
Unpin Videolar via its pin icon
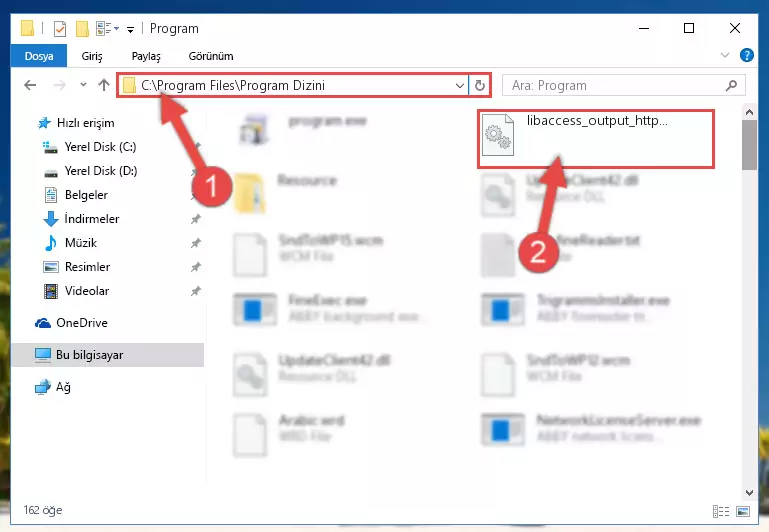196,291
